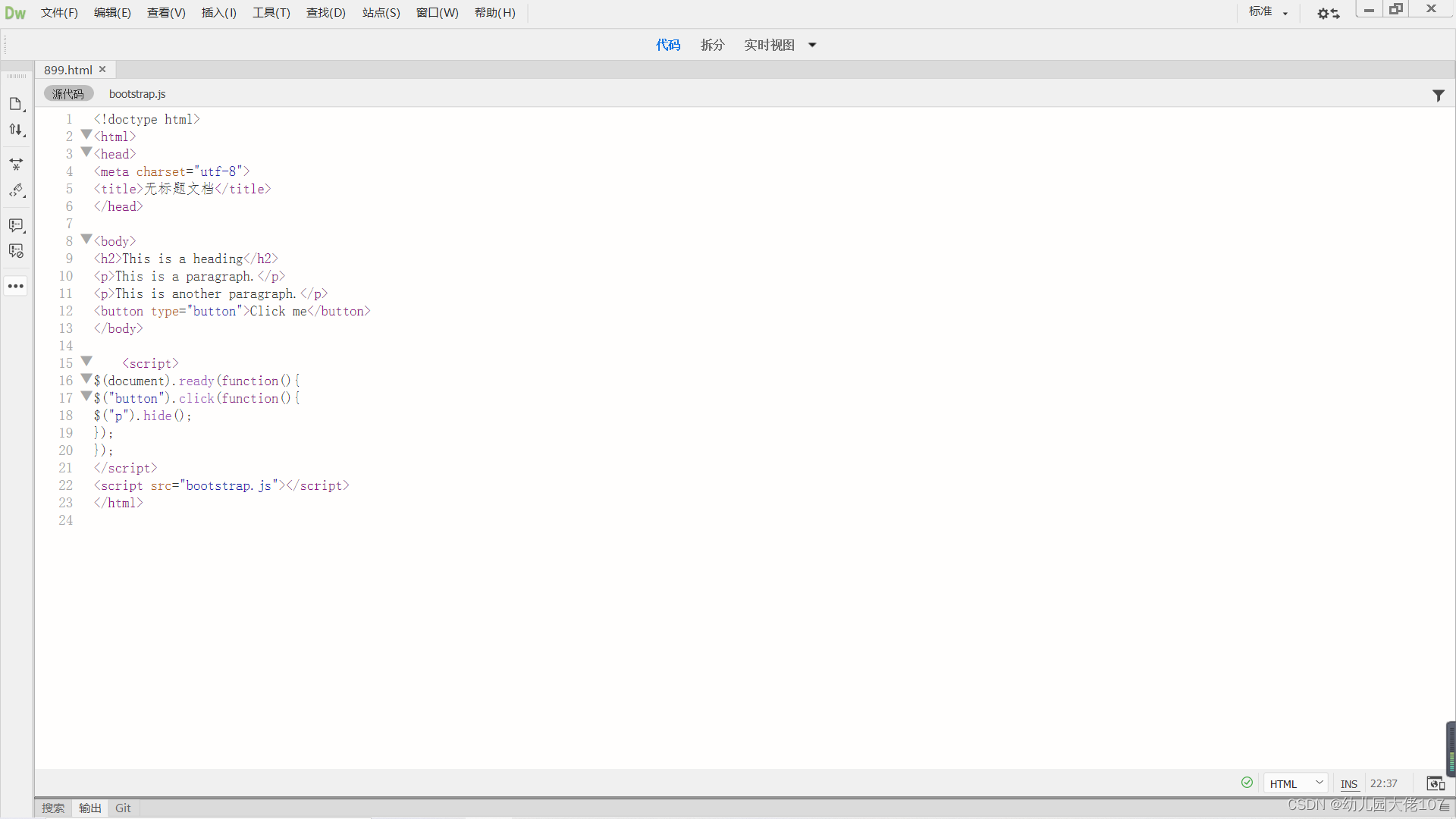Select the collapse code selection icon

[16, 164]
